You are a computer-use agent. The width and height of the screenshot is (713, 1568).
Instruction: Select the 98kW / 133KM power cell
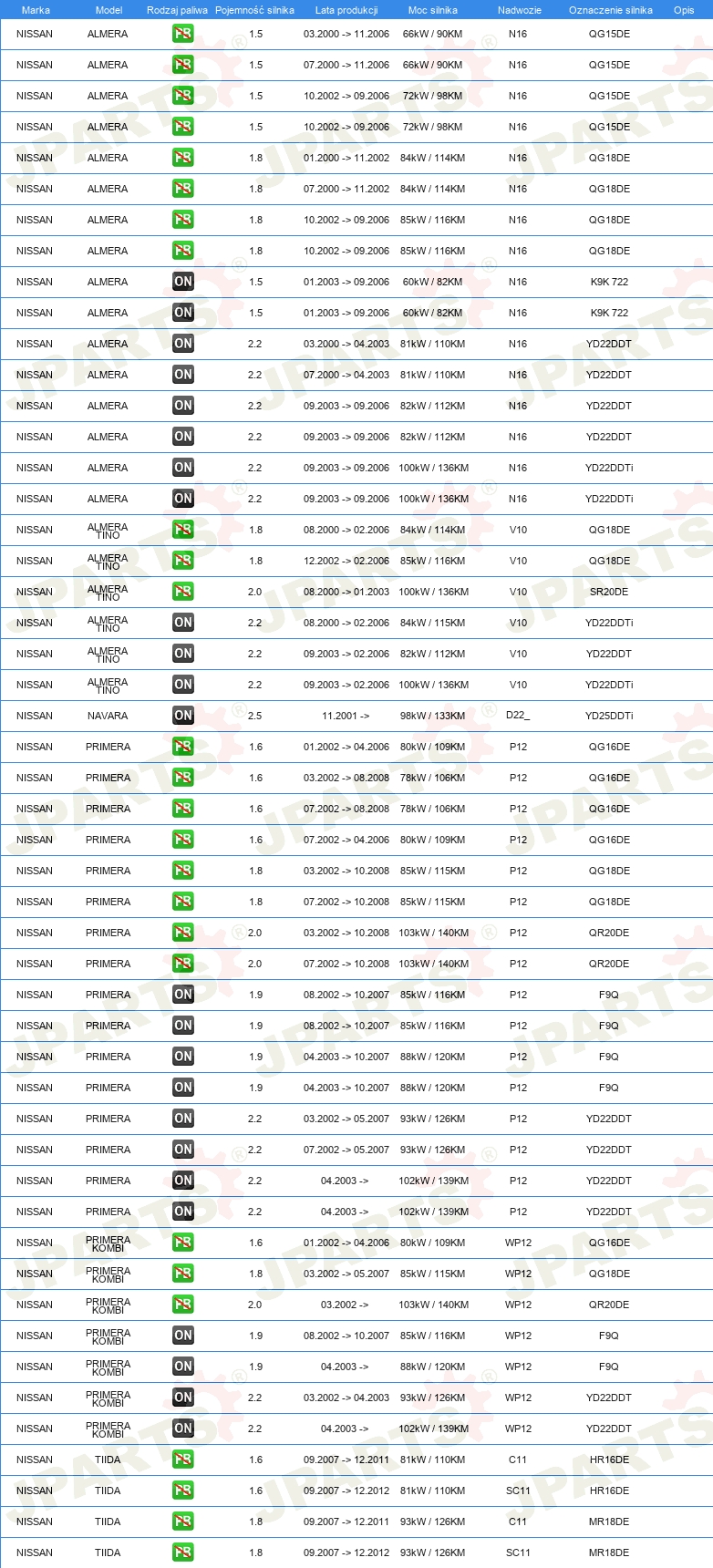point(432,716)
